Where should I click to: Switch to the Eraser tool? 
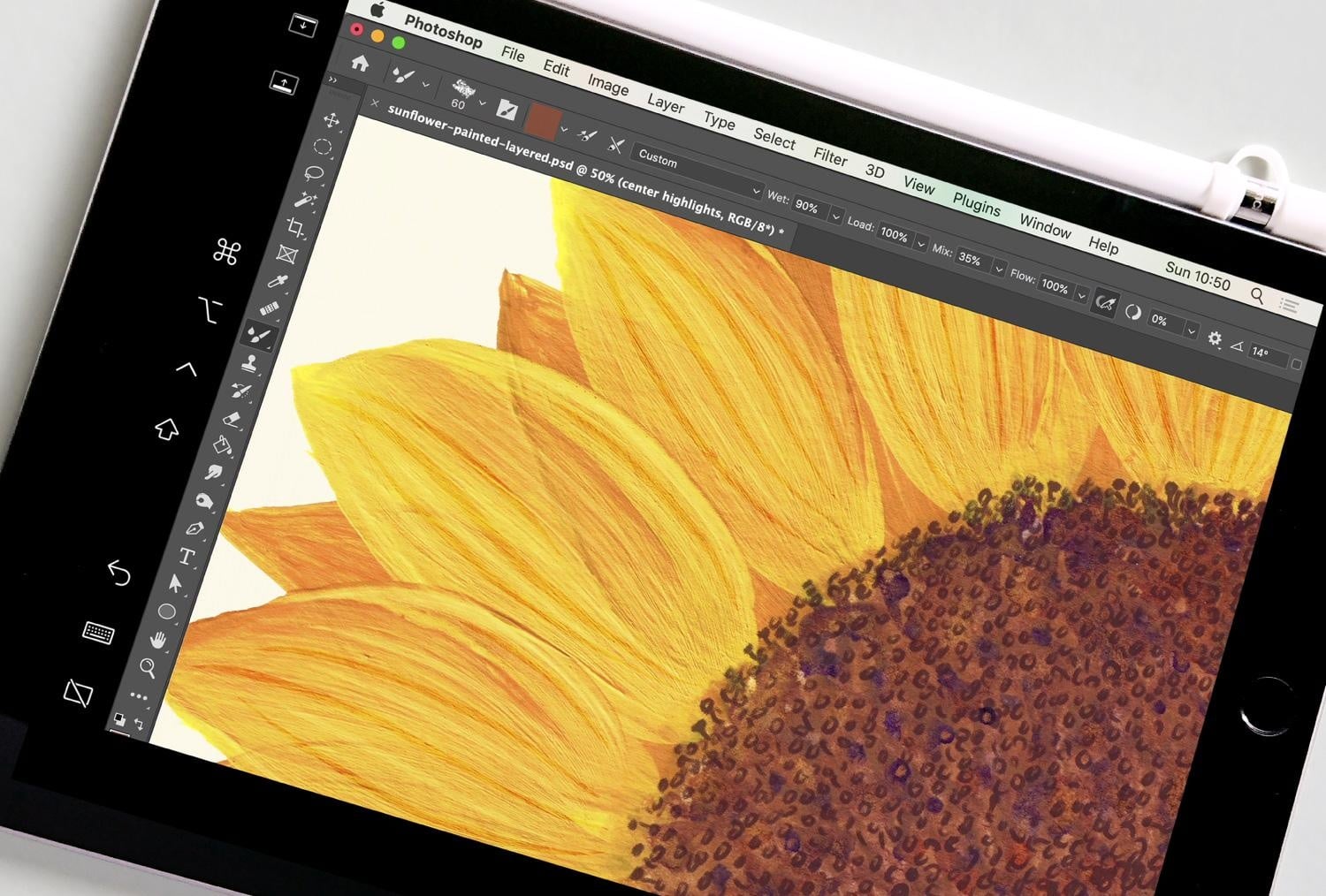pos(232,418)
